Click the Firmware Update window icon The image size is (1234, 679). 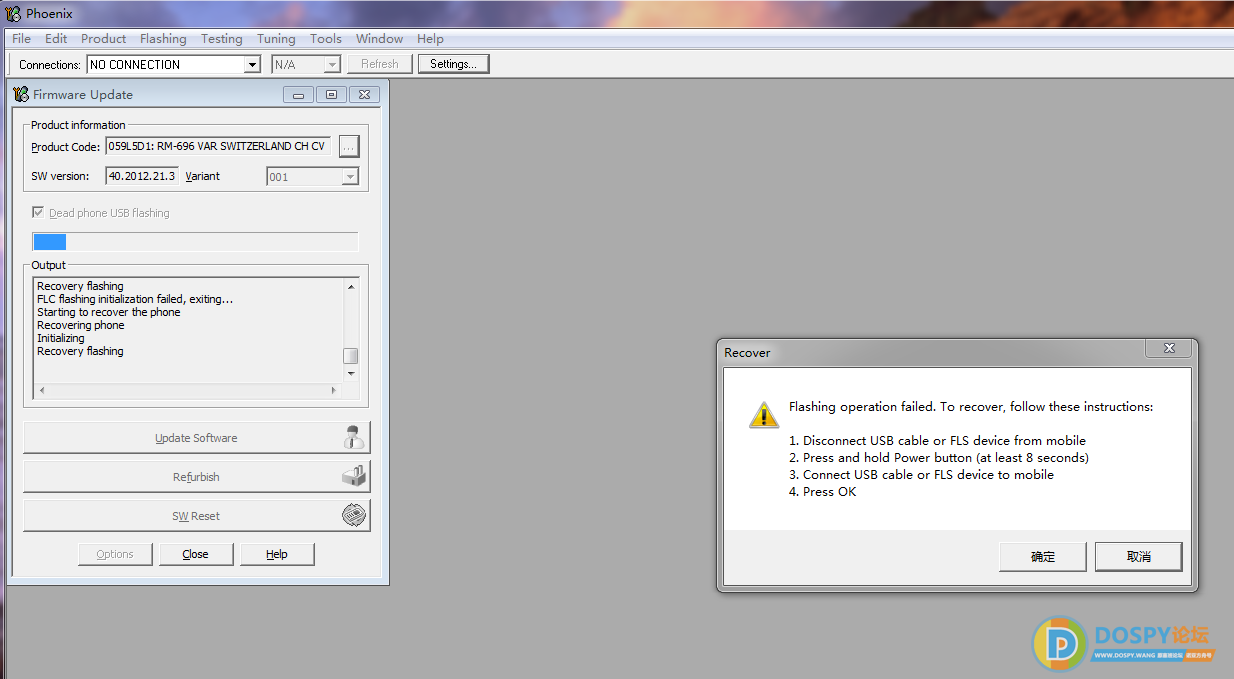[21, 94]
